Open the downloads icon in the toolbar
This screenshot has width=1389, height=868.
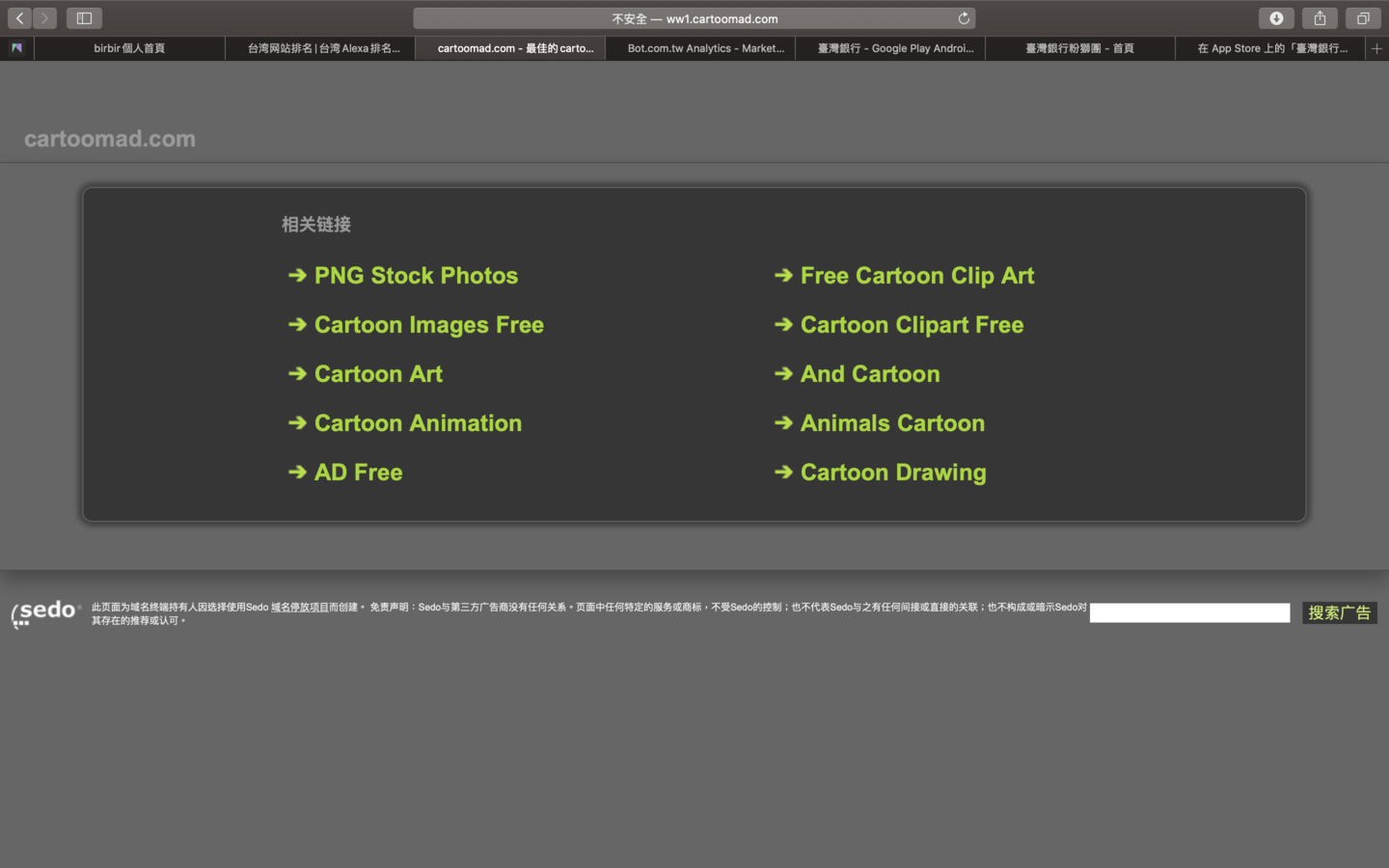point(1276,18)
